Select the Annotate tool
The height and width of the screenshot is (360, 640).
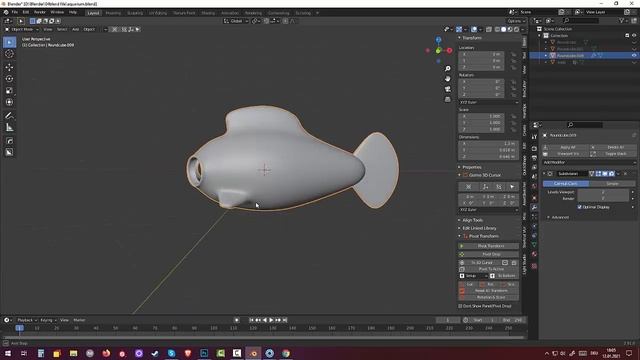pyautogui.click(x=9, y=116)
